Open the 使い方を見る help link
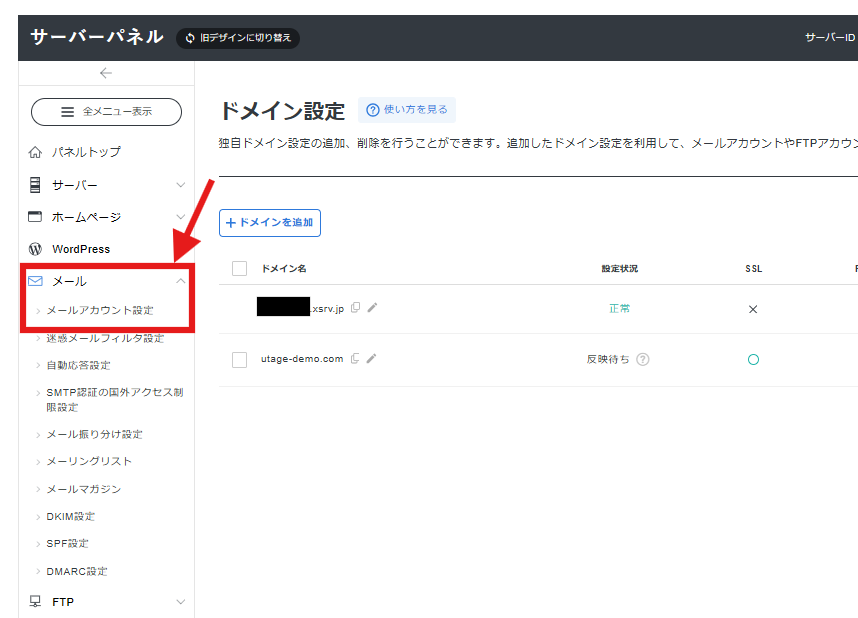The image size is (858, 618). [x=407, y=110]
